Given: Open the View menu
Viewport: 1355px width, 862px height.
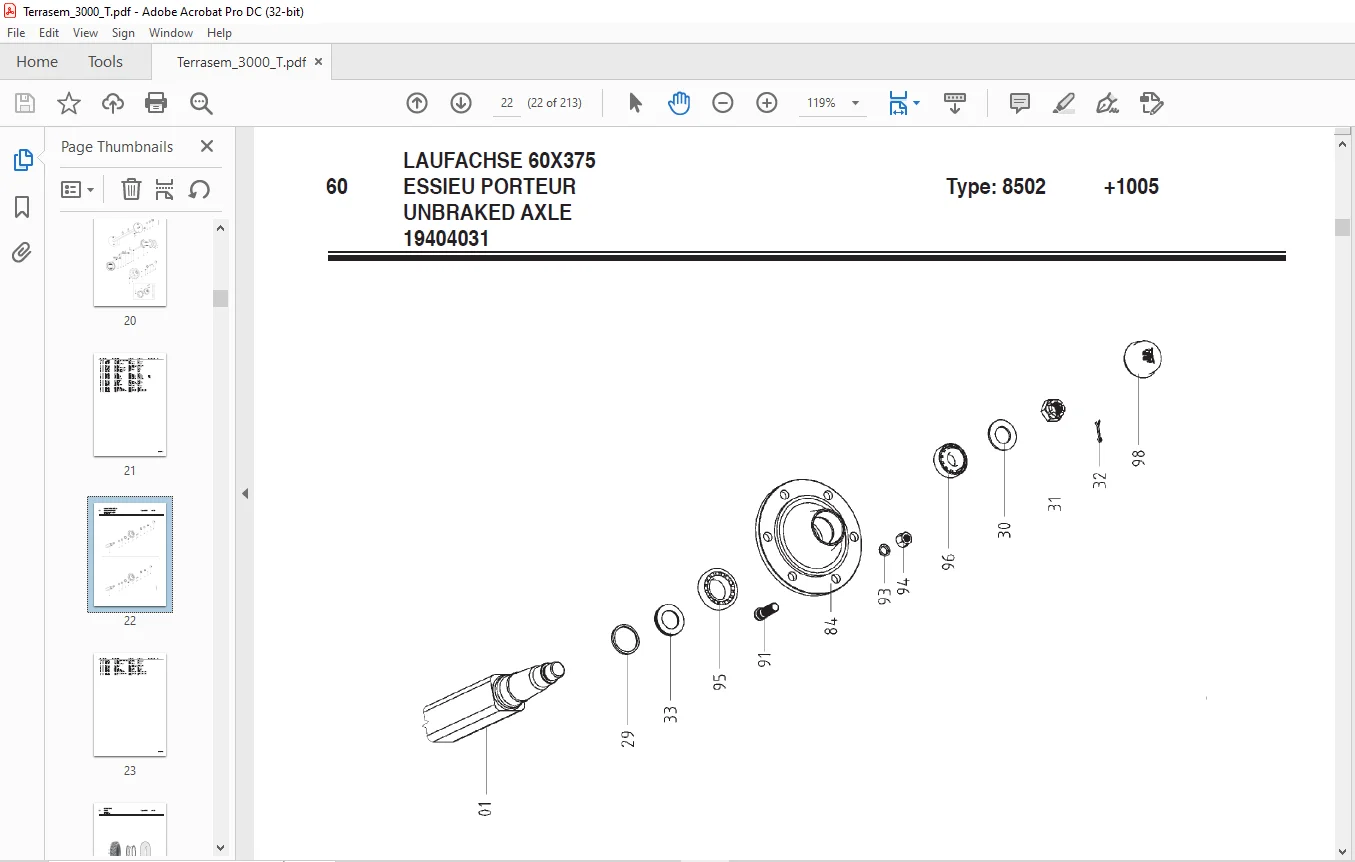Looking at the screenshot, I should point(85,33).
